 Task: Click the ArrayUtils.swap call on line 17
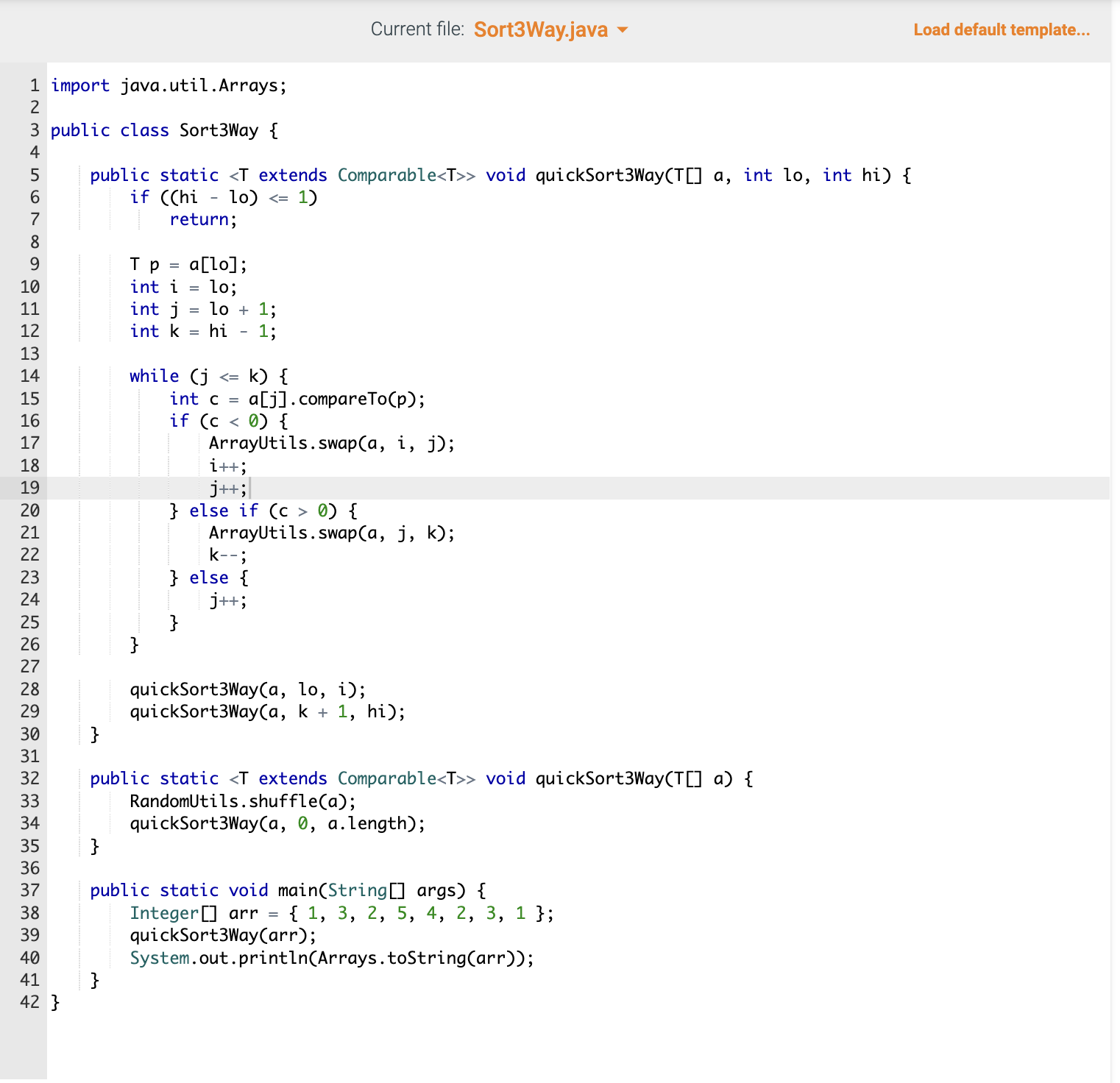tap(330, 442)
